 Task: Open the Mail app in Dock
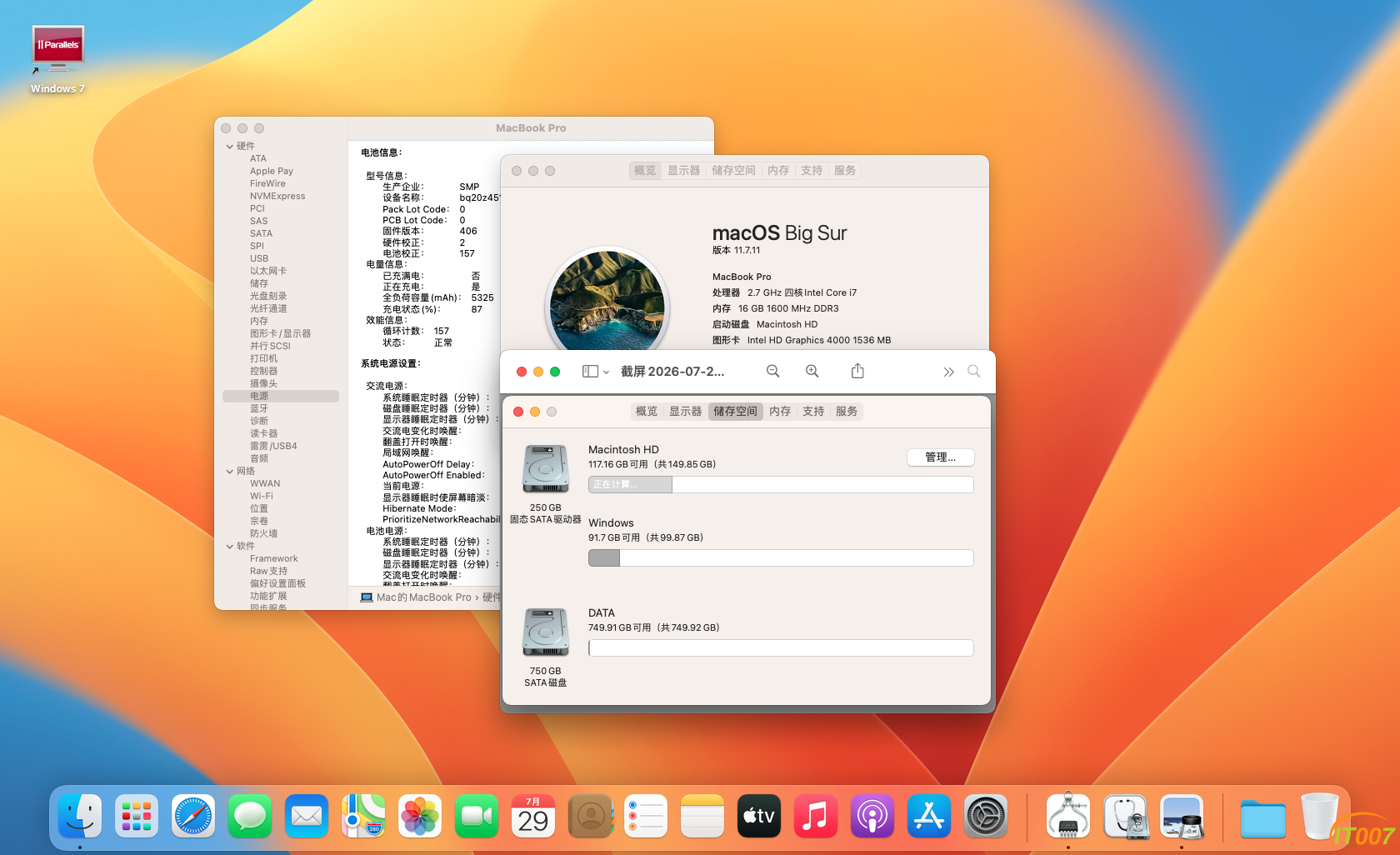coord(307,816)
